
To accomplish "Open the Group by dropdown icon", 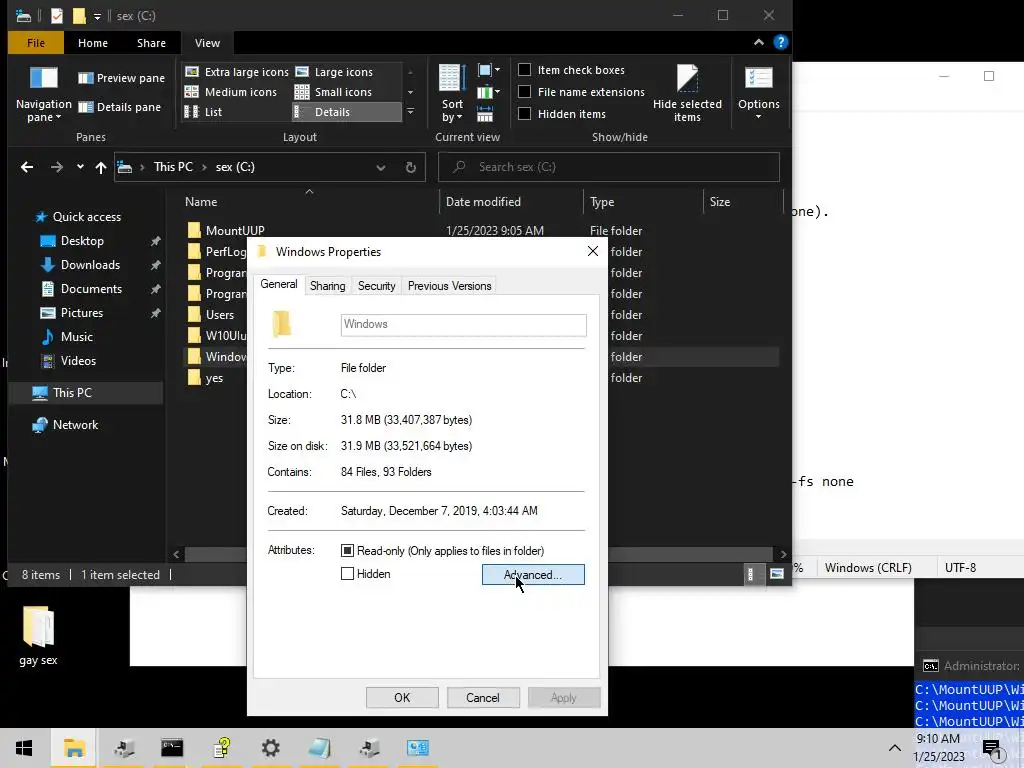I will coord(488,70).
